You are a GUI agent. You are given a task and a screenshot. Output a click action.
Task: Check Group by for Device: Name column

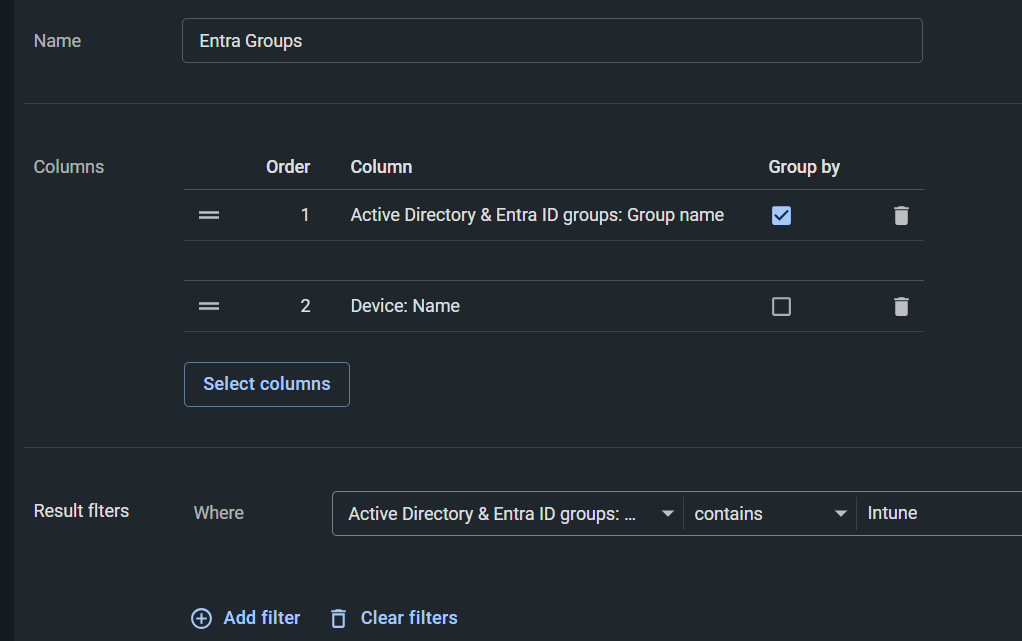click(781, 306)
